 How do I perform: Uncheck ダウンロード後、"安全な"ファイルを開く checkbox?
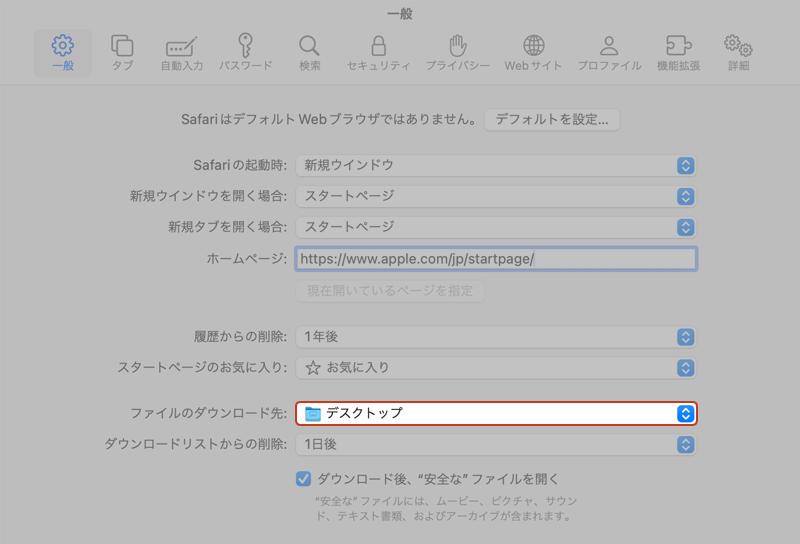pyautogui.click(x=303, y=479)
